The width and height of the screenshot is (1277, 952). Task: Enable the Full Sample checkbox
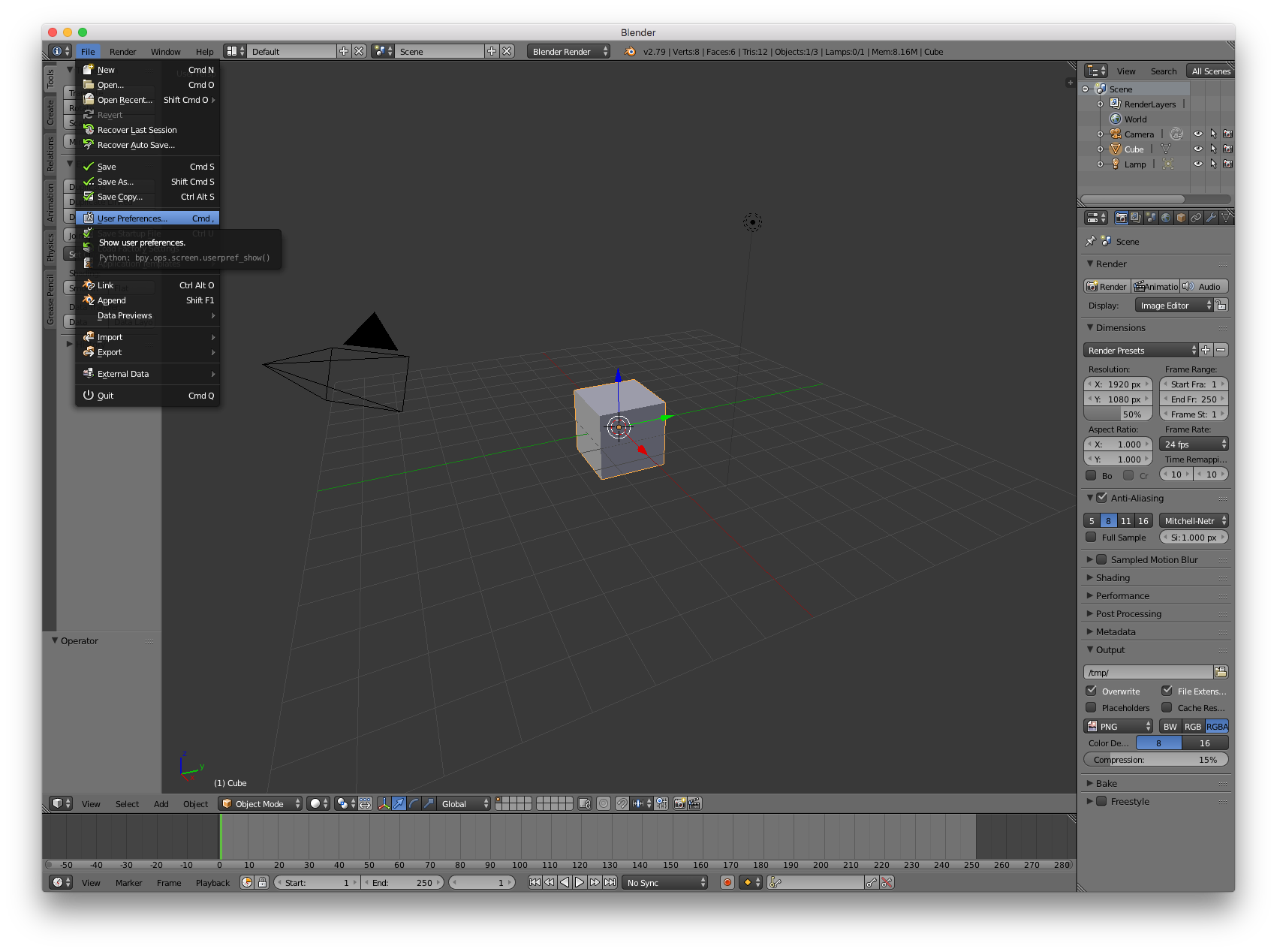pyautogui.click(x=1091, y=537)
